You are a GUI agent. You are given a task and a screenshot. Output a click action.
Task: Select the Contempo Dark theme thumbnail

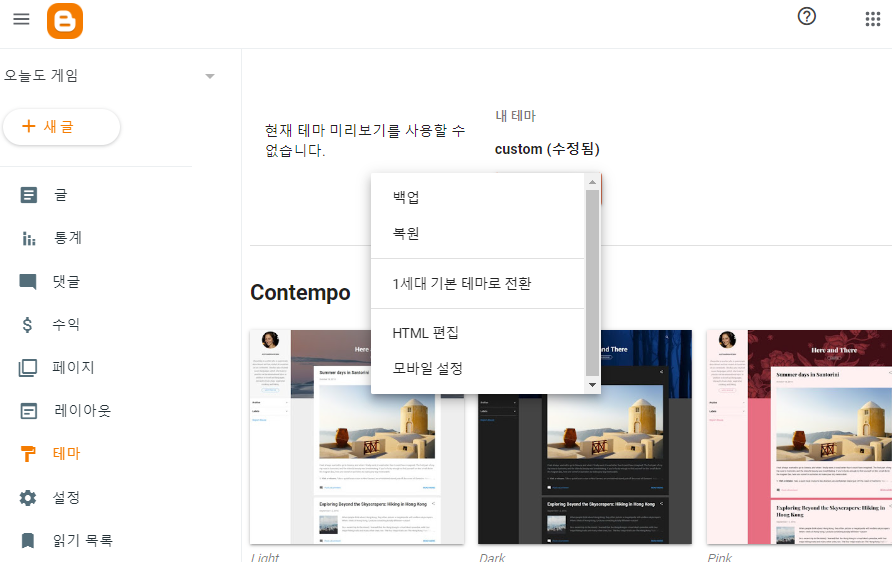[585, 437]
